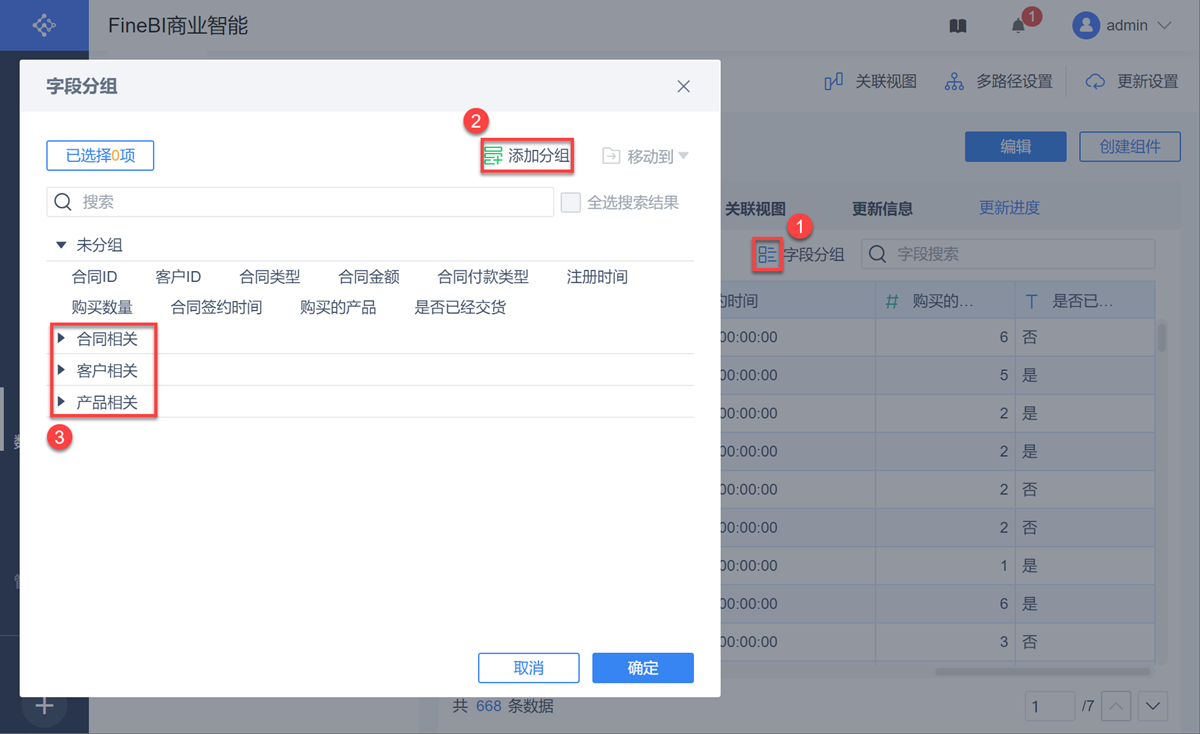Select the 合同金额 field
Image resolution: width=1200 pixels, height=734 pixels.
coord(369,277)
